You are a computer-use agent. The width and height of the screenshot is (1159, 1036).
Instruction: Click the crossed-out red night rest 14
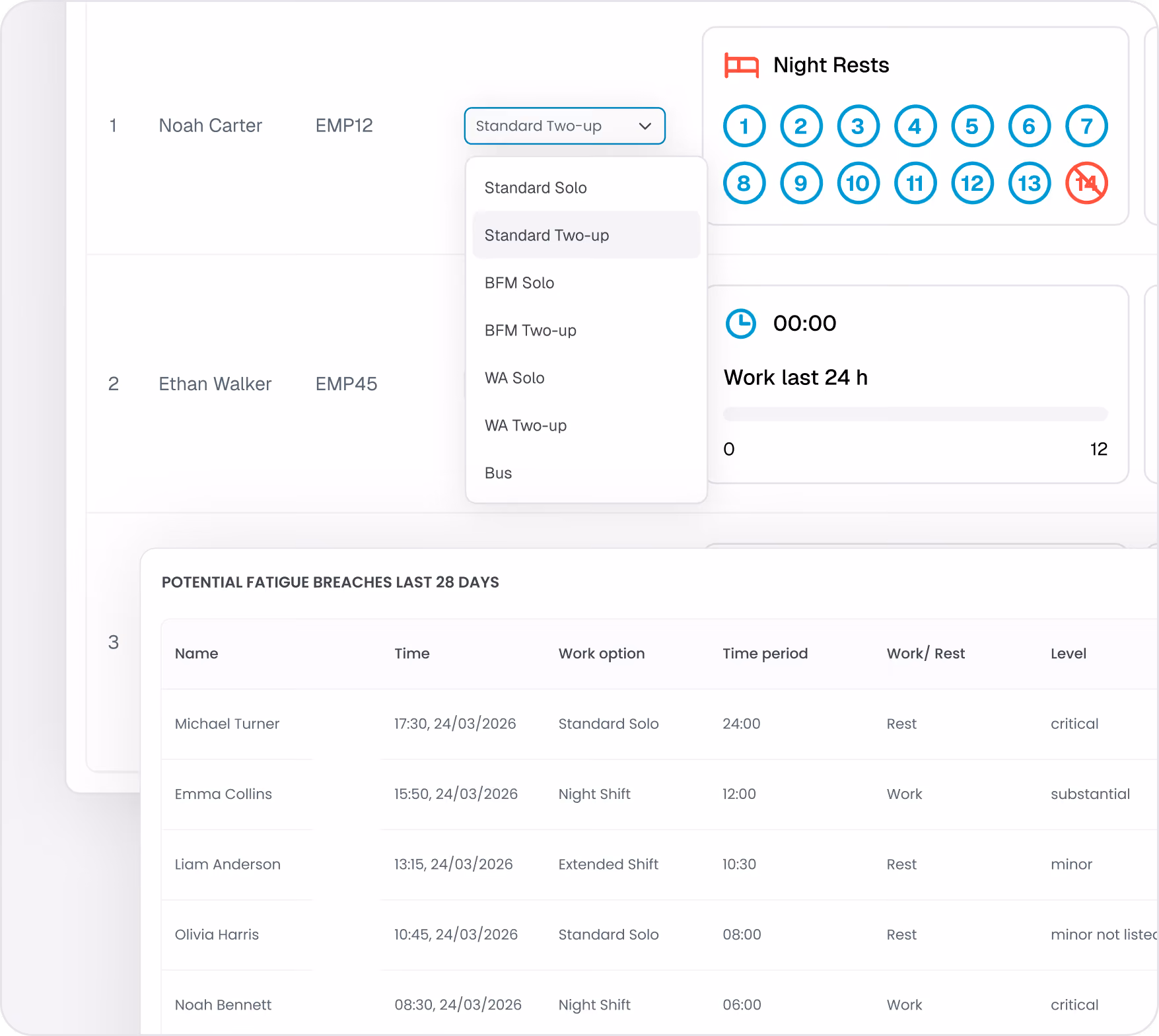click(x=1086, y=183)
